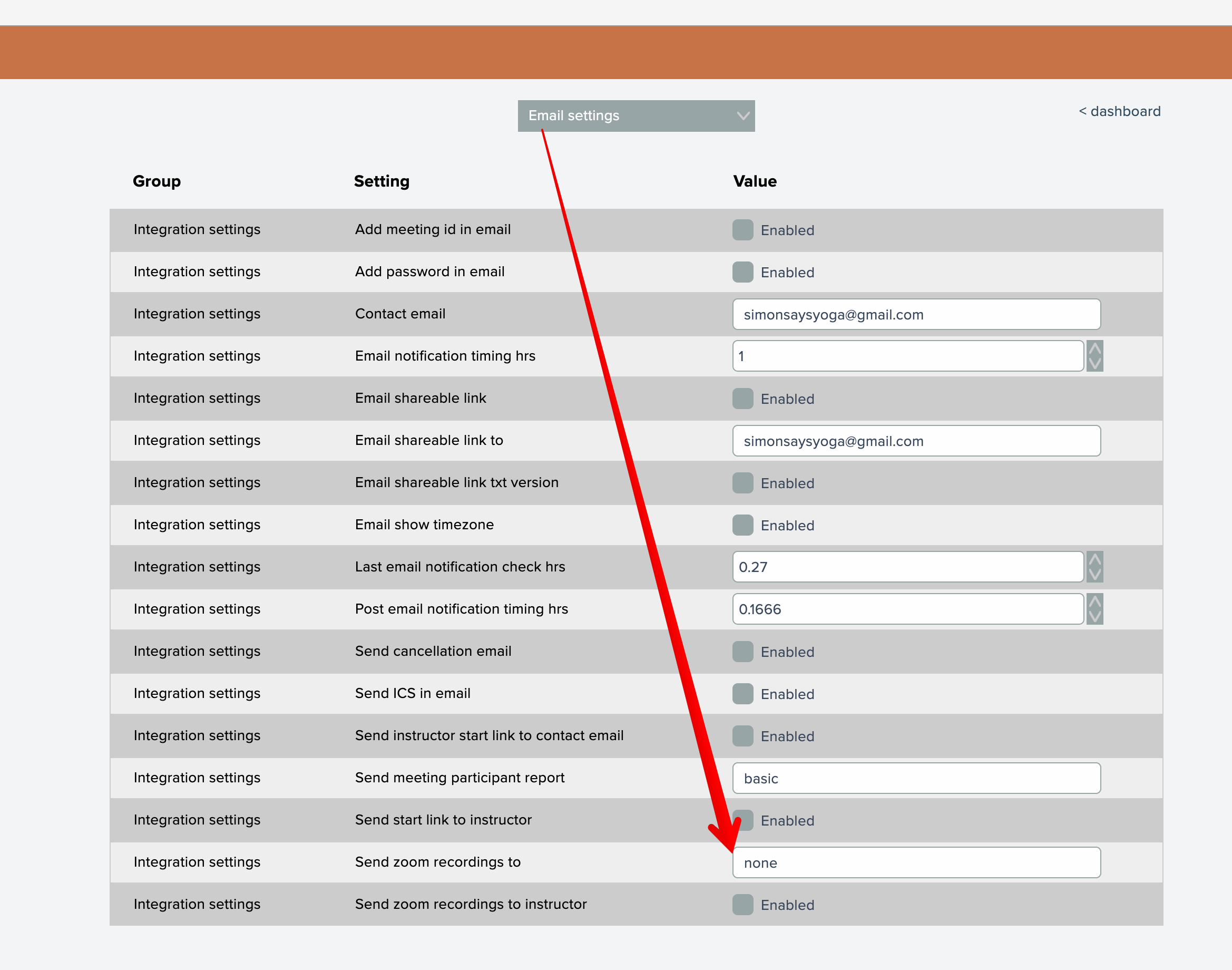Image resolution: width=1232 pixels, height=970 pixels.
Task: Open the Email settings dropdown
Action: (635, 116)
